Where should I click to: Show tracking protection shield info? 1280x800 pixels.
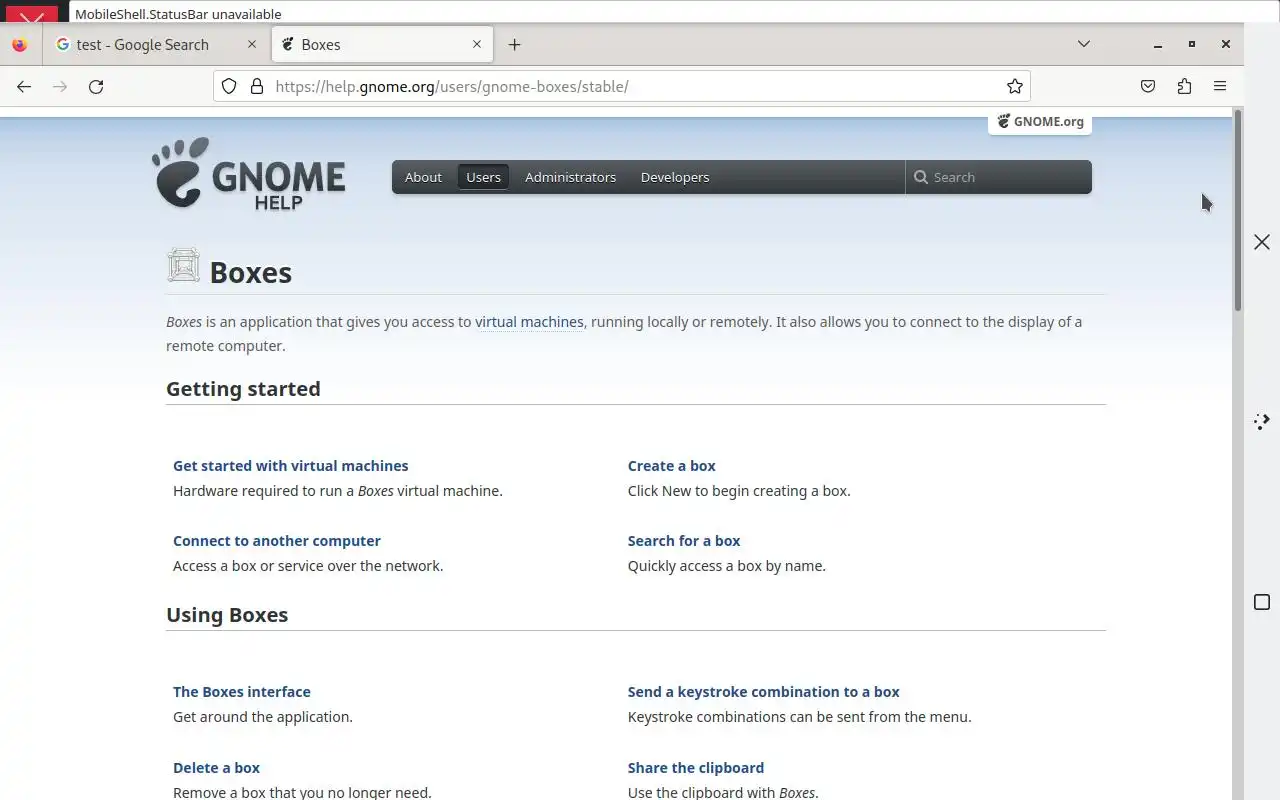tap(229, 87)
